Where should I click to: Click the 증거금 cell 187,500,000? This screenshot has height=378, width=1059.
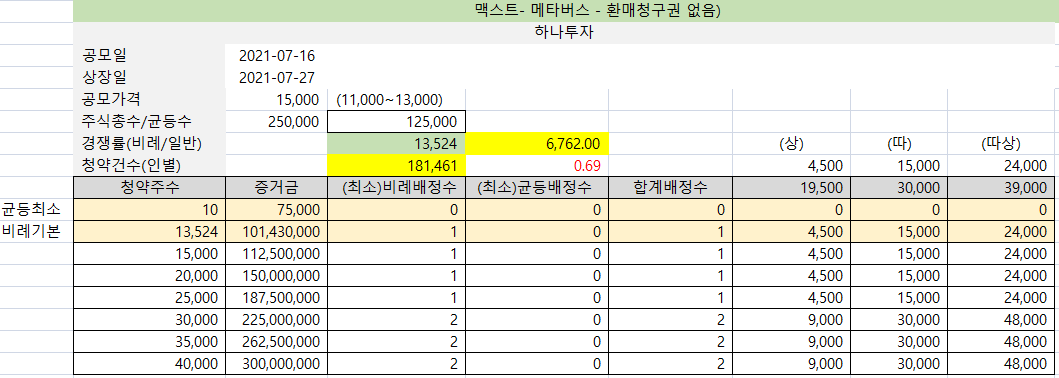coord(277,298)
